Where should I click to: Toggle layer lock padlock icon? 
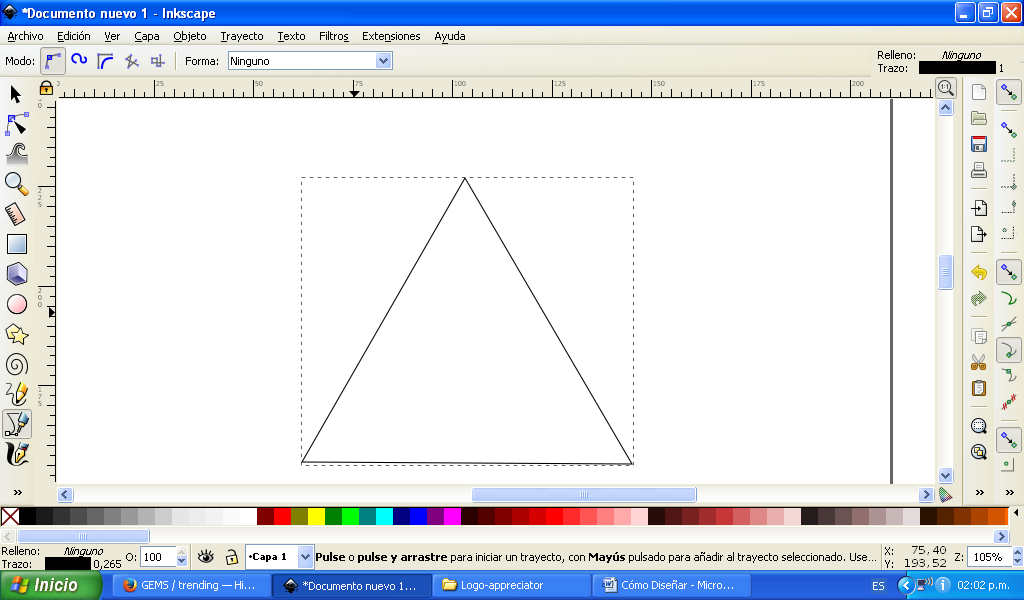tap(231, 557)
